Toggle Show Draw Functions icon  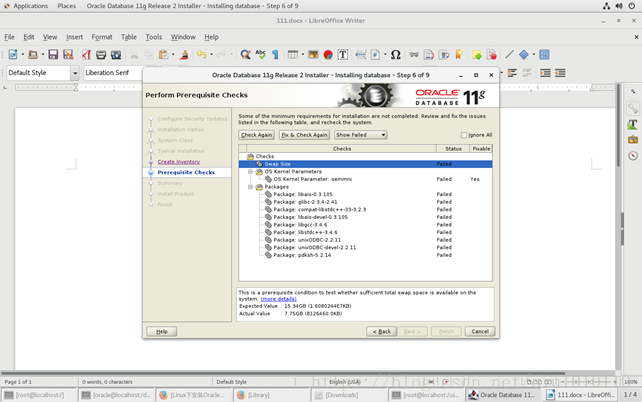[x=544, y=54]
